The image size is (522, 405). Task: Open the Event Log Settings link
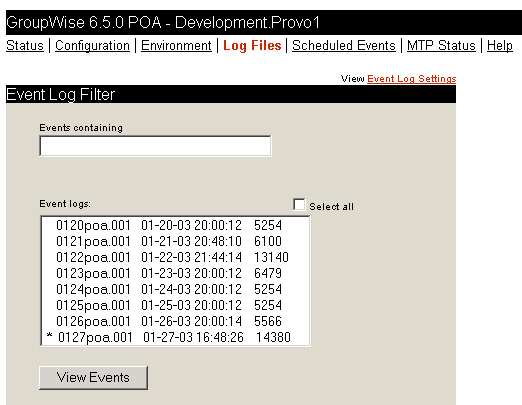point(412,79)
